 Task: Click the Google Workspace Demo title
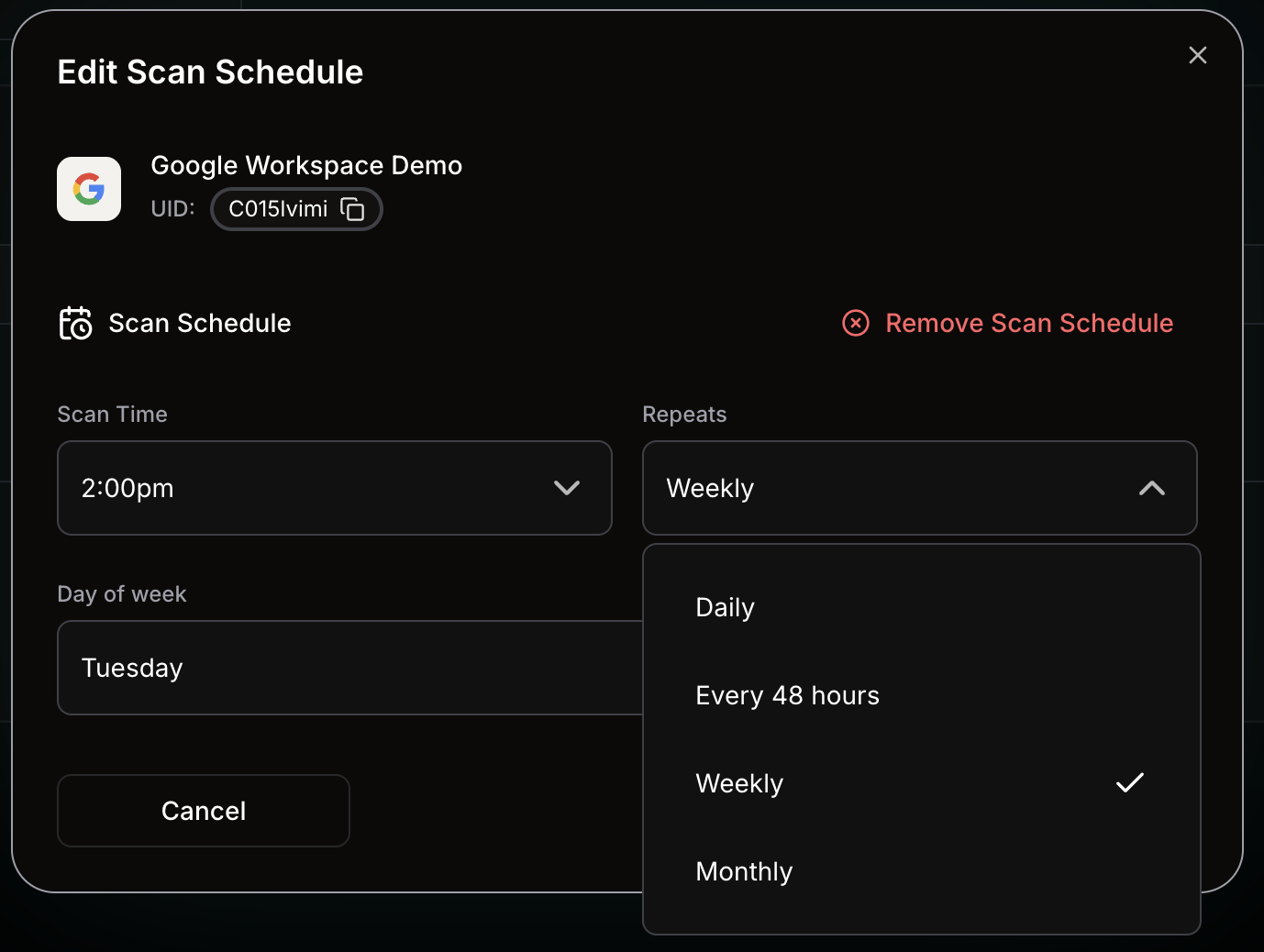pyautogui.click(x=306, y=165)
